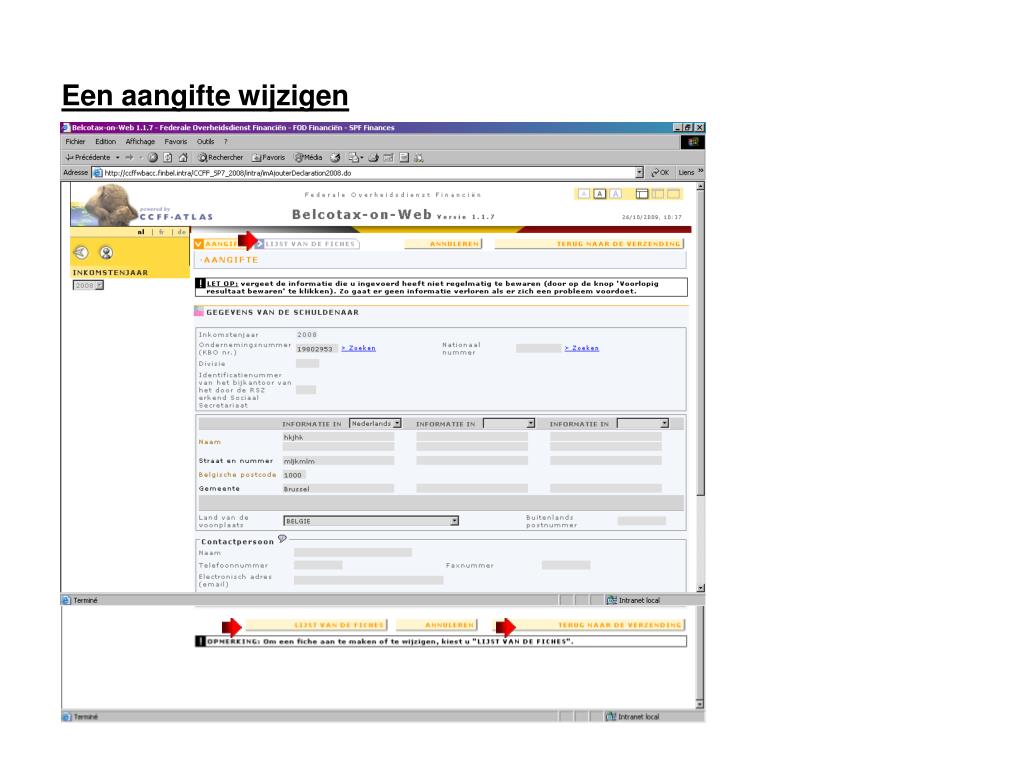
Task: Open the Land van de woonplaats dropdown
Action: click(371, 520)
